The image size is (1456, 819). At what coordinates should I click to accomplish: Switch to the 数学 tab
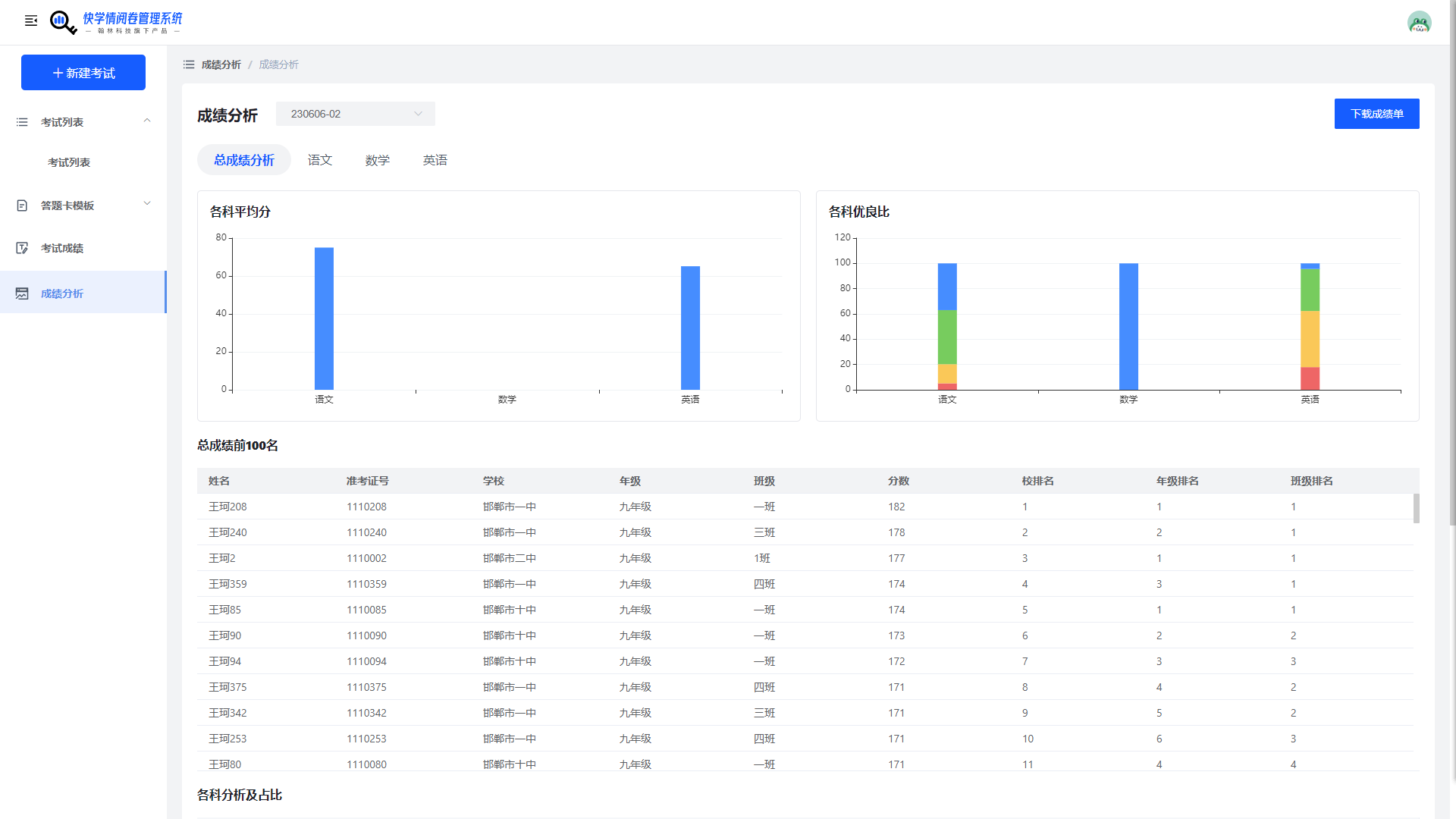click(x=378, y=160)
